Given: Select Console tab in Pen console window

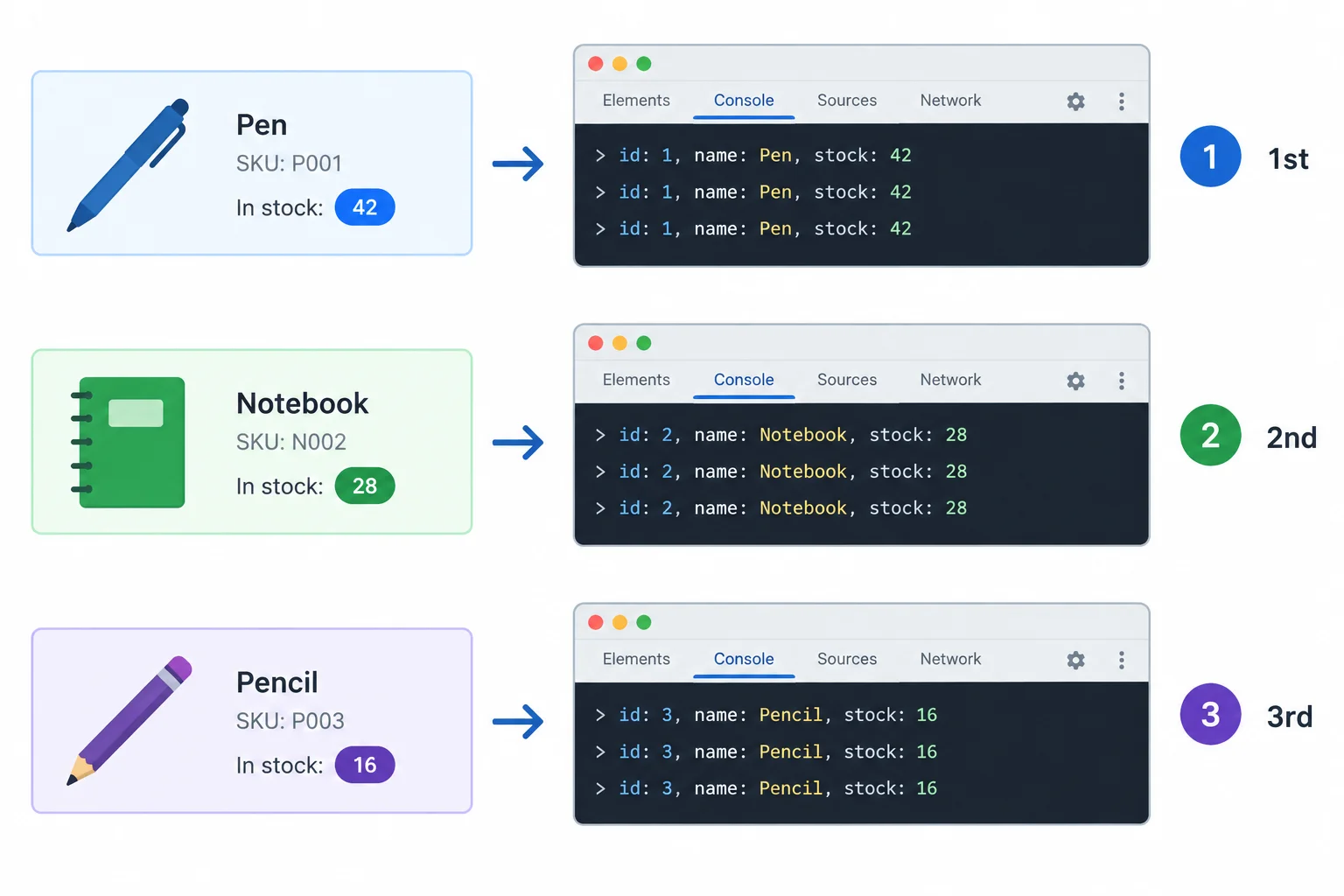Looking at the screenshot, I should 744,101.
